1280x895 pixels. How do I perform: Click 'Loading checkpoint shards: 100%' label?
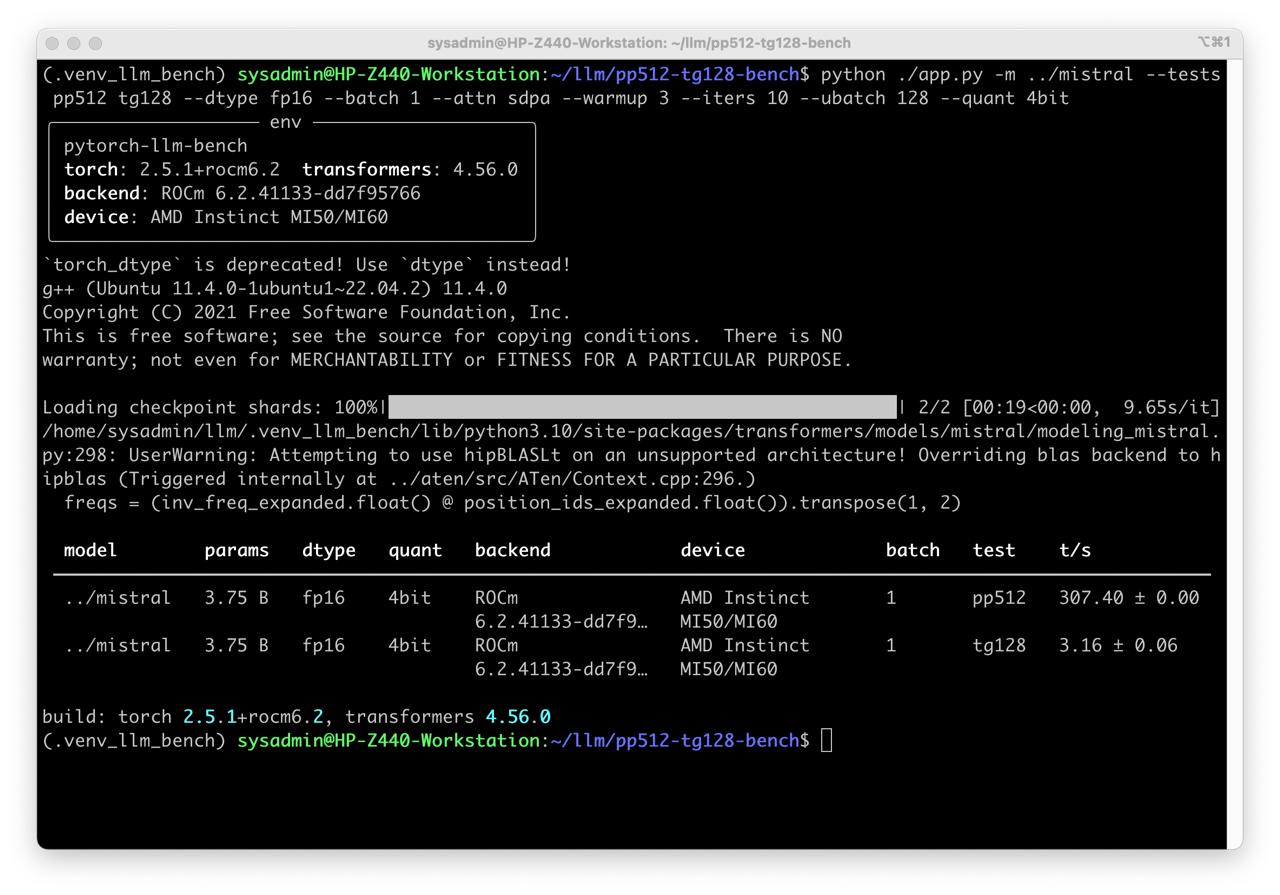click(210, 407)
